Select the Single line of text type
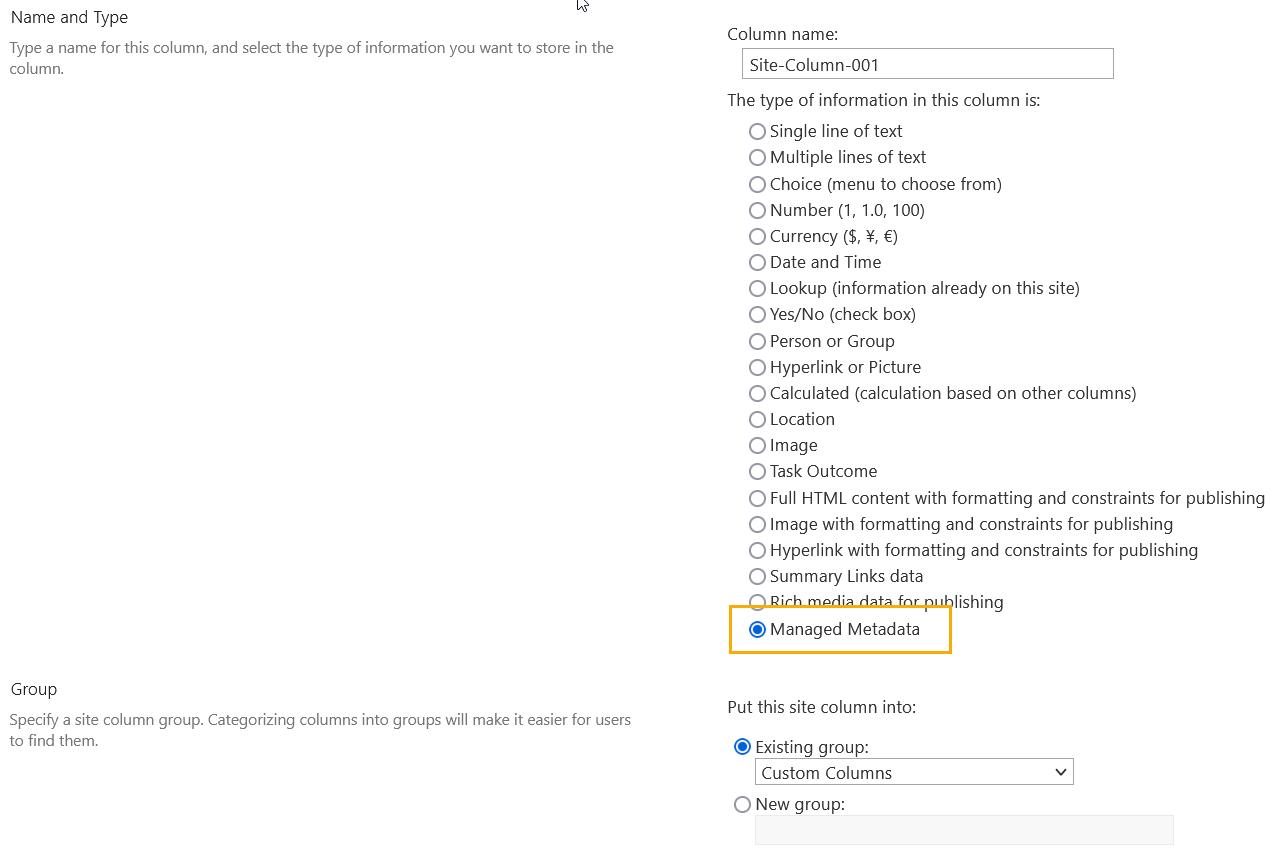The image size is (1280, 857). point(757,131)
